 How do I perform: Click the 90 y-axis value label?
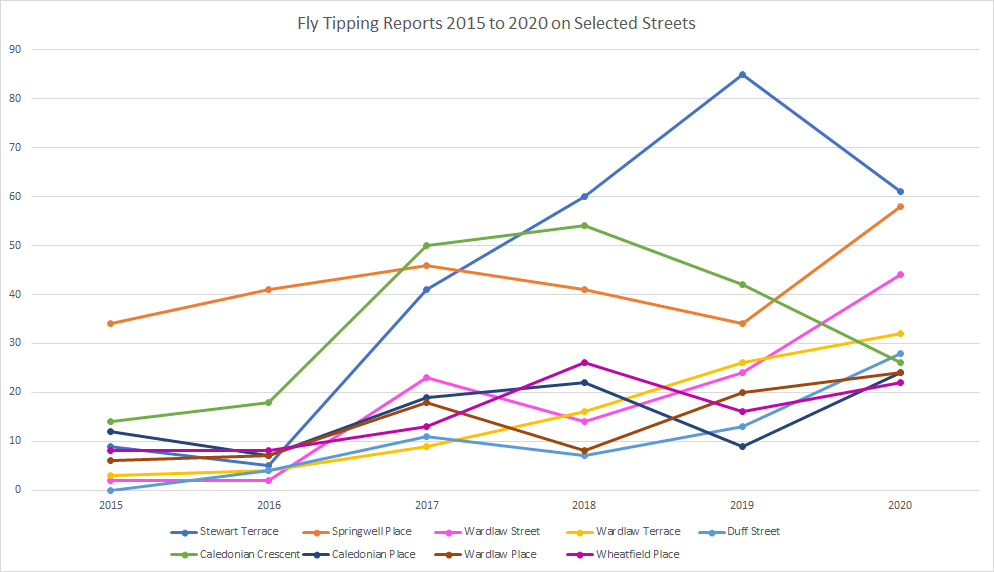pyautogui.click(x=14, y=49)
